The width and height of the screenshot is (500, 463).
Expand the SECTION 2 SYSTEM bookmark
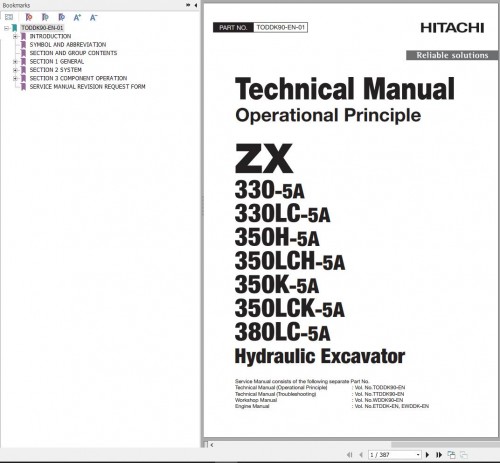coord(15,70)
